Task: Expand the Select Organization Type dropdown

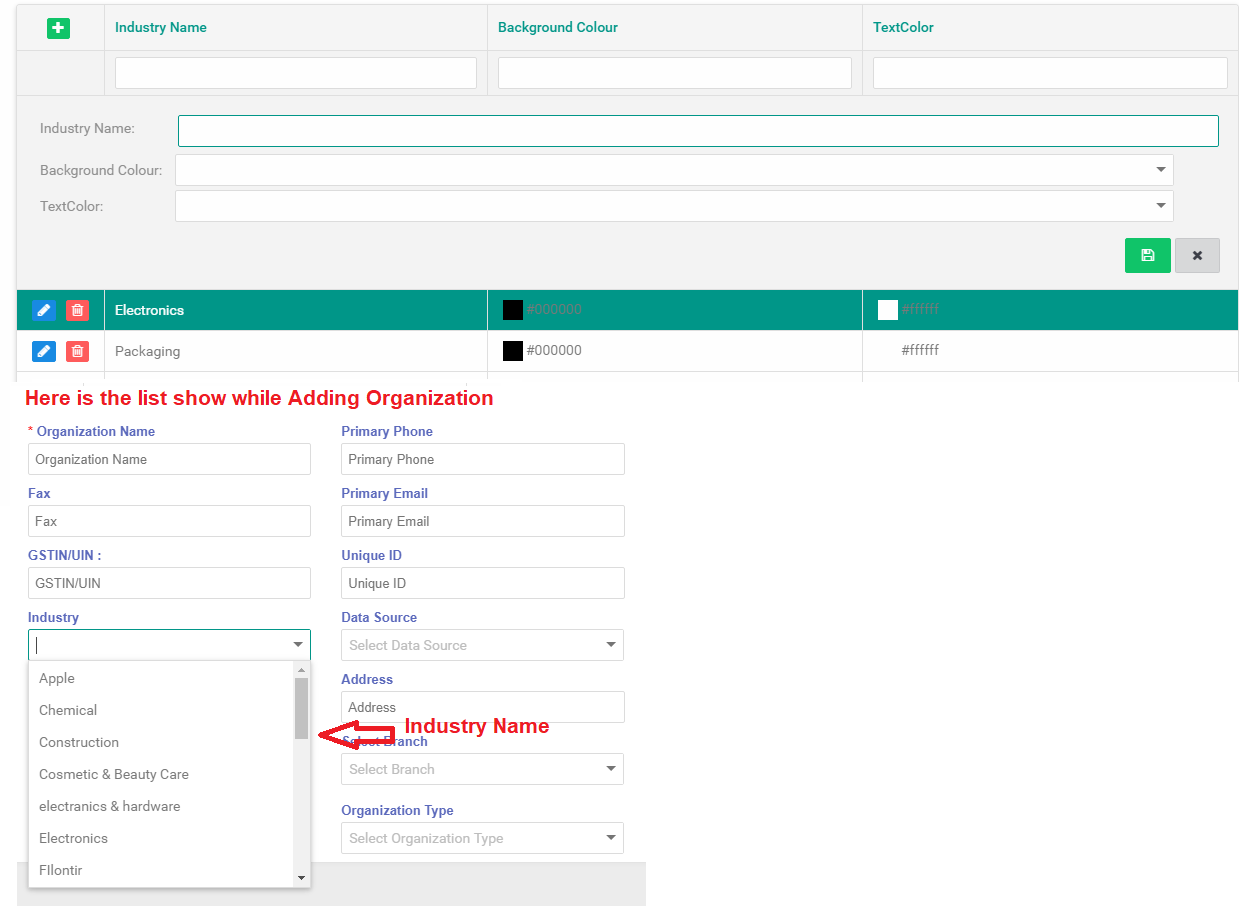Action: (482, 838)
